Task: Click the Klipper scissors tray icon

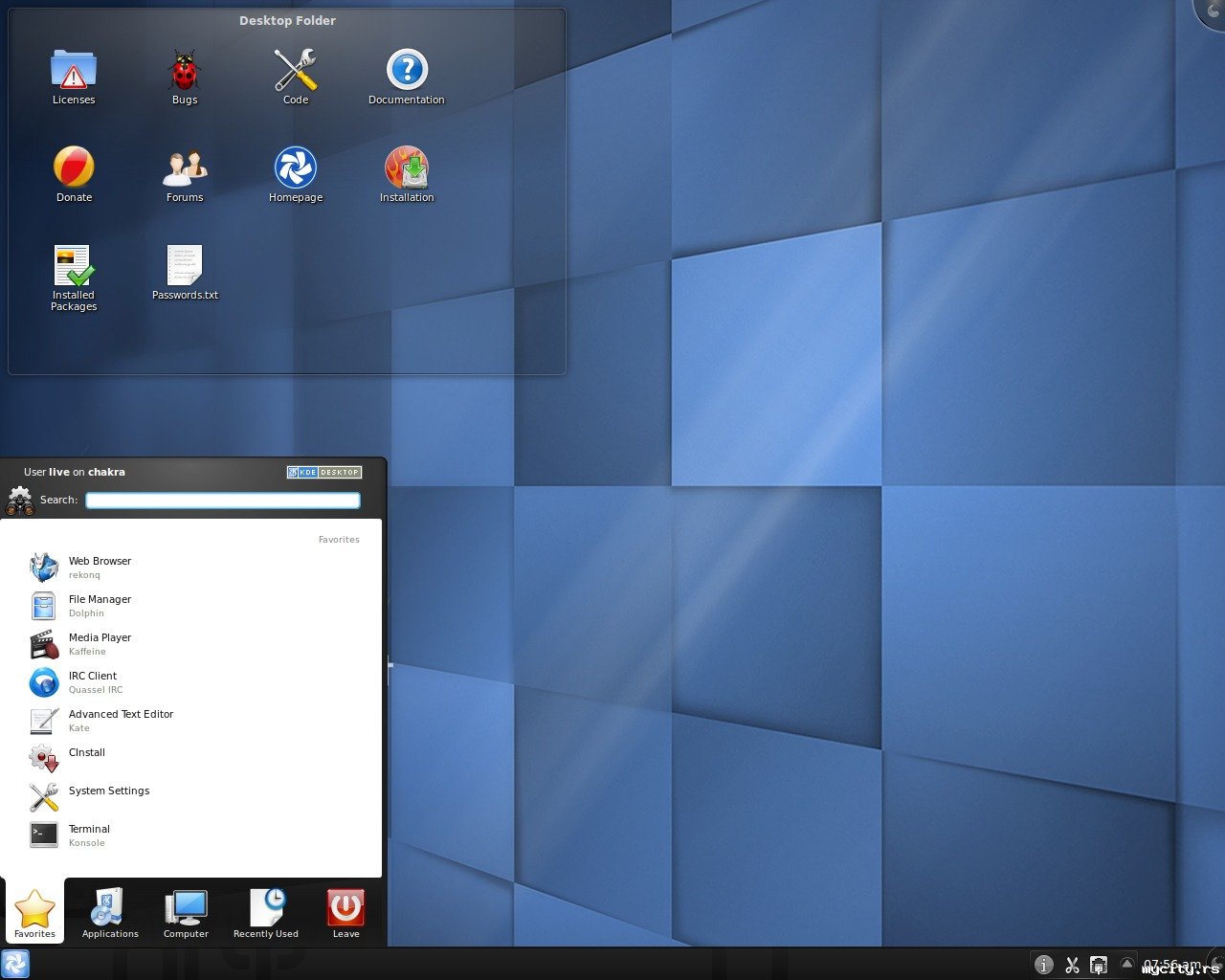Action: [1072, 965]
